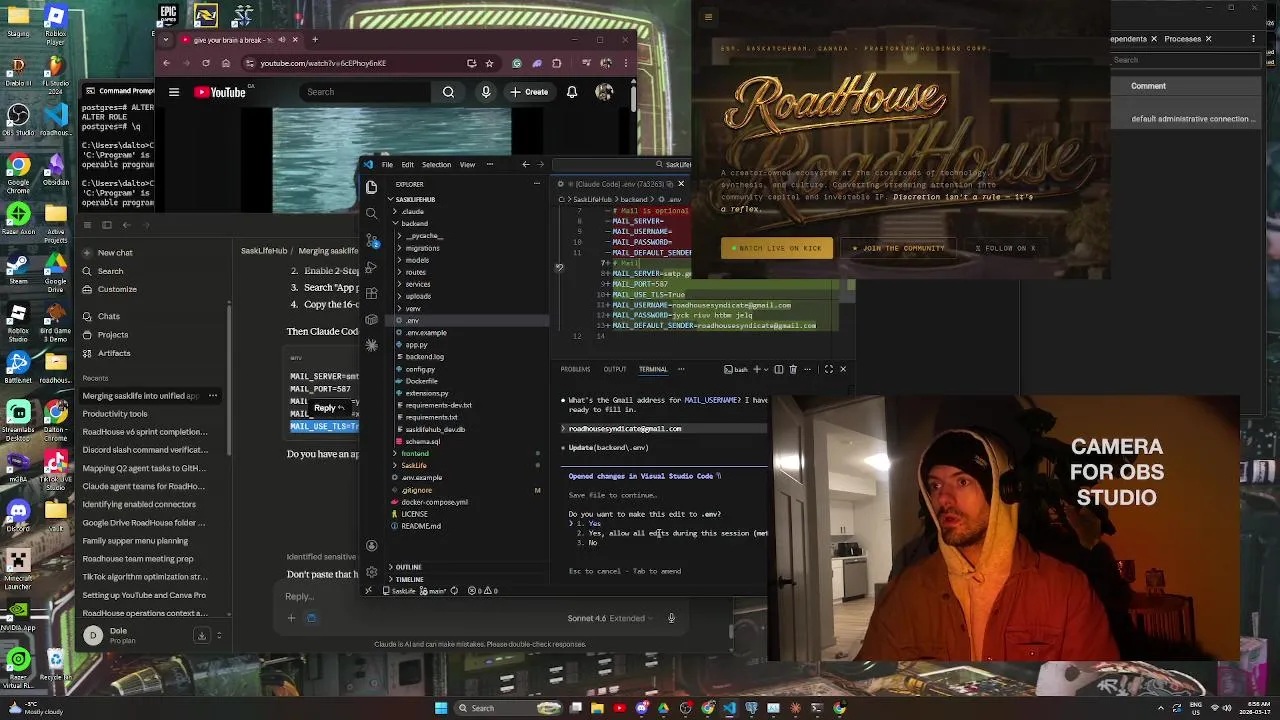Open Source Control view in VS Code

(x=371, y=240)
